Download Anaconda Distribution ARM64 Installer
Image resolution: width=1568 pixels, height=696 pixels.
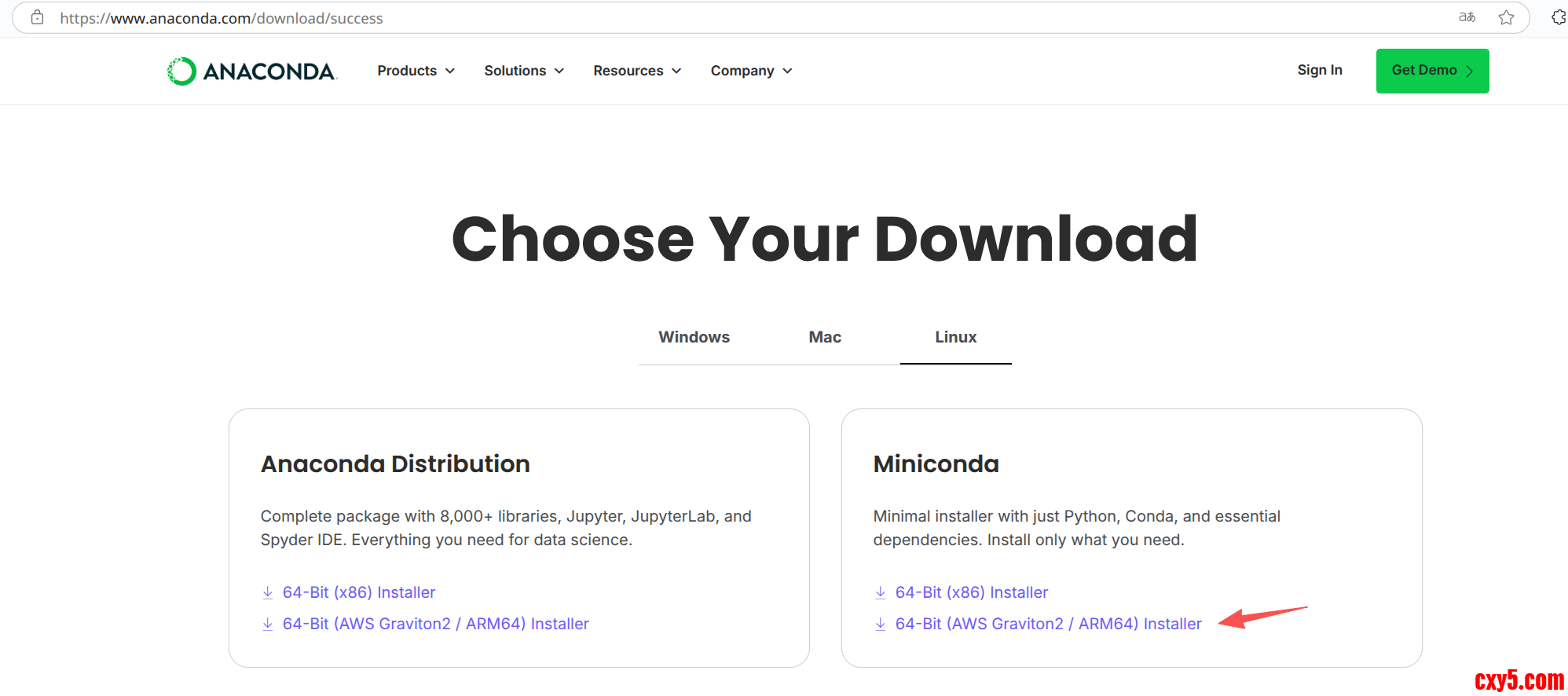(x=436, y=624)
